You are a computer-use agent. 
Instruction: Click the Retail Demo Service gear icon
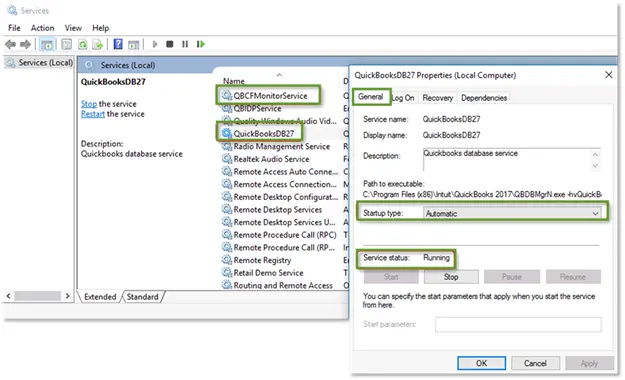(227, 273)
